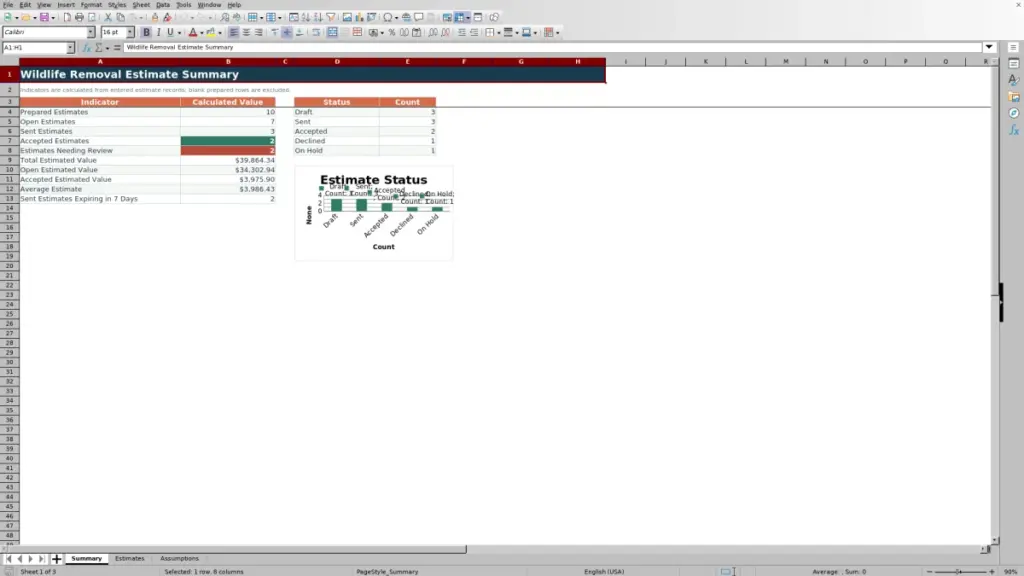
Task: Open the Sidebar Navigator panel
Action: pyautogui.click(x=1014, y=114)
